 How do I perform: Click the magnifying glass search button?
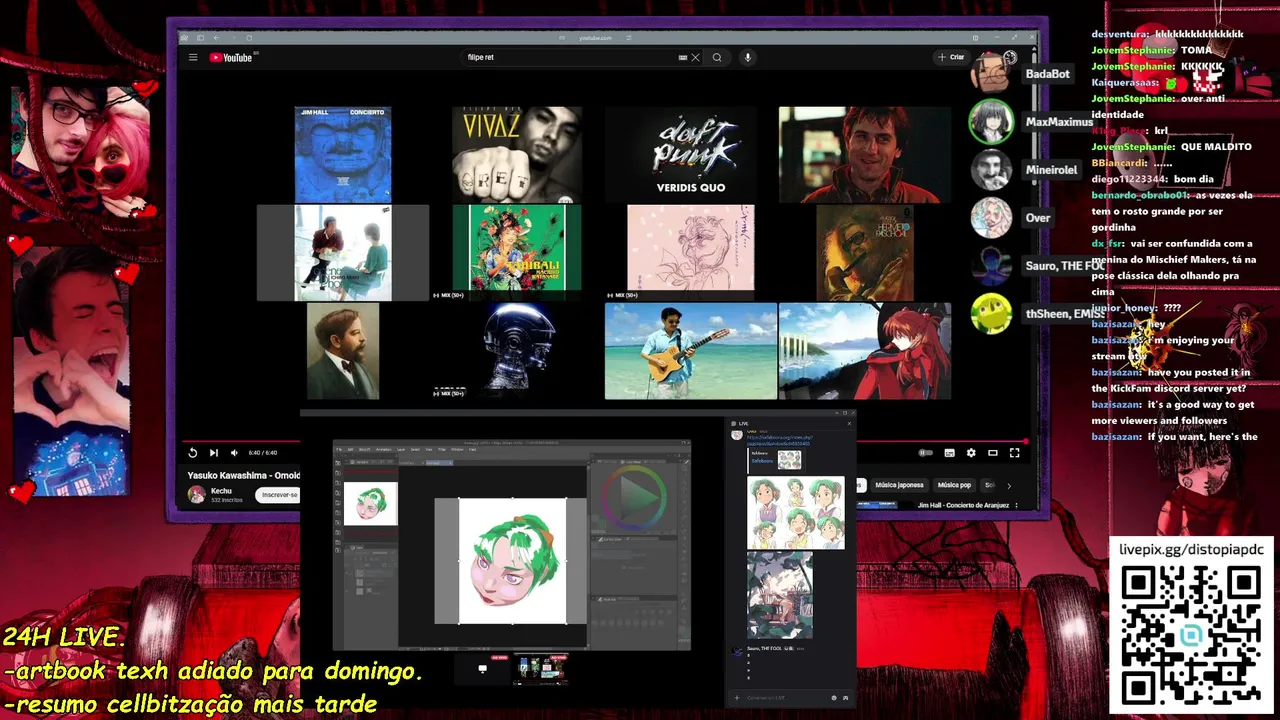pyautogui.click(x=717, y=57)
